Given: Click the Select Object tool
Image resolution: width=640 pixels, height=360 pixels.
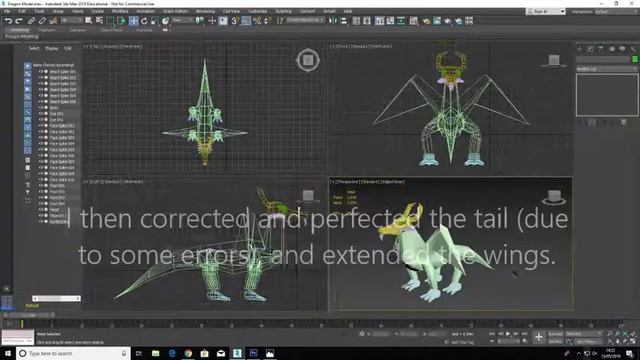Looking at the screenshot, I should (x=89, y=20).
